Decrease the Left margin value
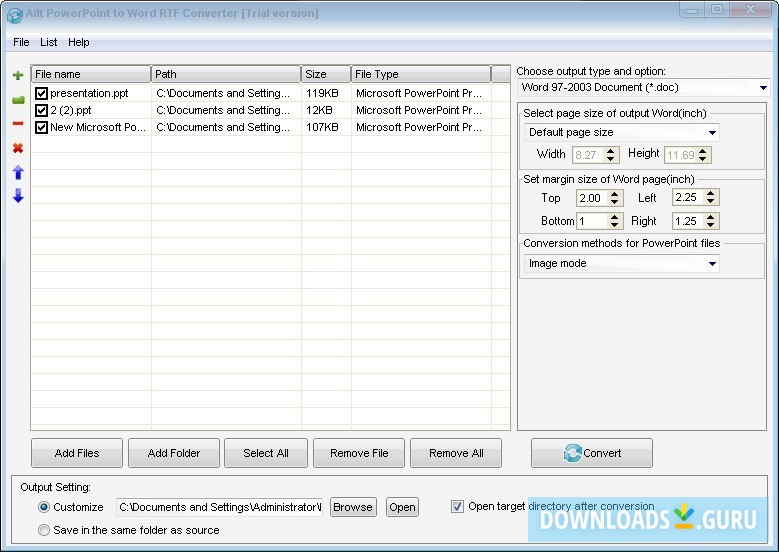The height and width of the screenshot is (552, 779). [711, 202]
